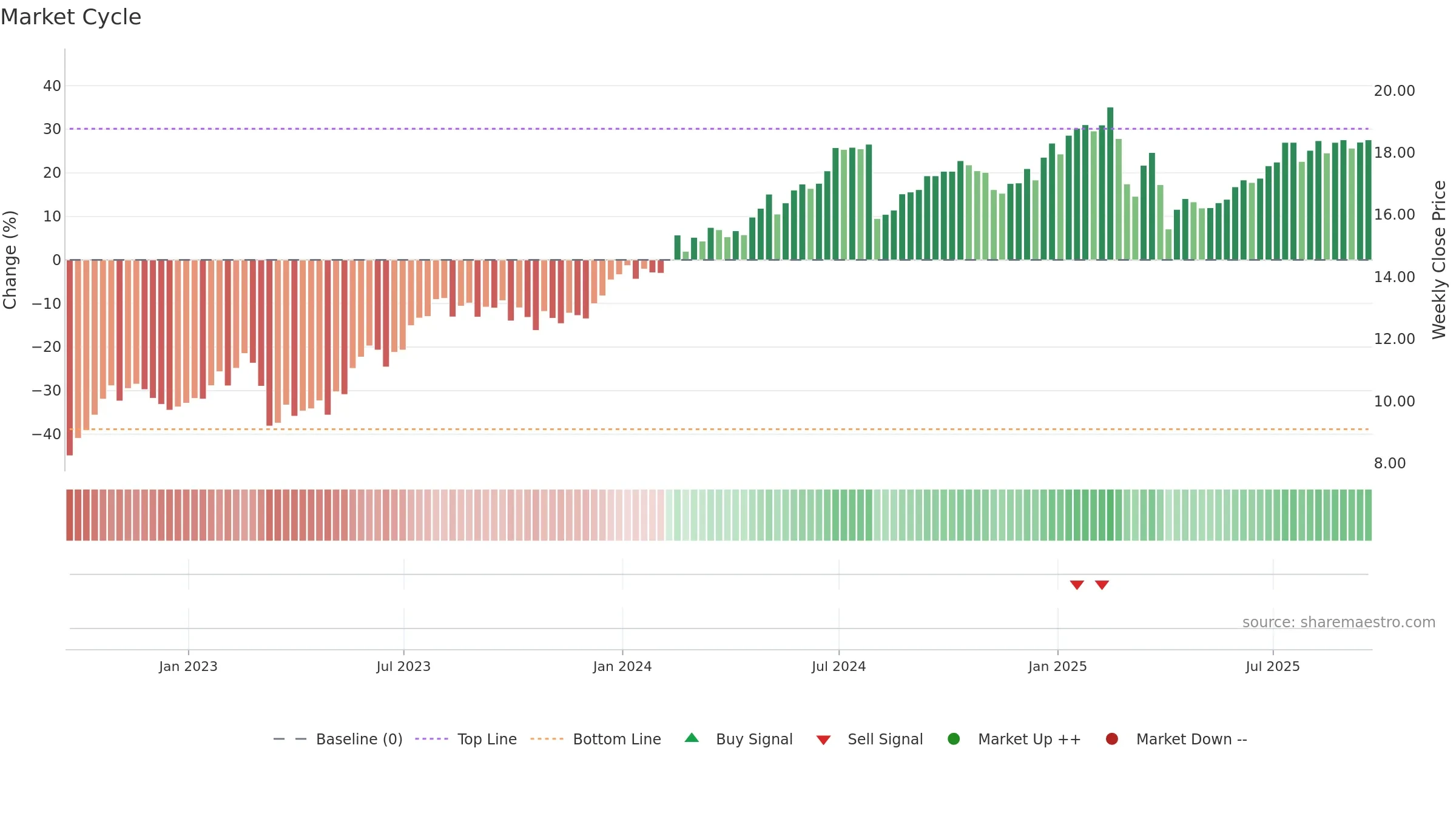Click the red Sell Signal triangle legend icon
Image resolution: width=1456 pixels, height=819 pixels.
point(823,740)
